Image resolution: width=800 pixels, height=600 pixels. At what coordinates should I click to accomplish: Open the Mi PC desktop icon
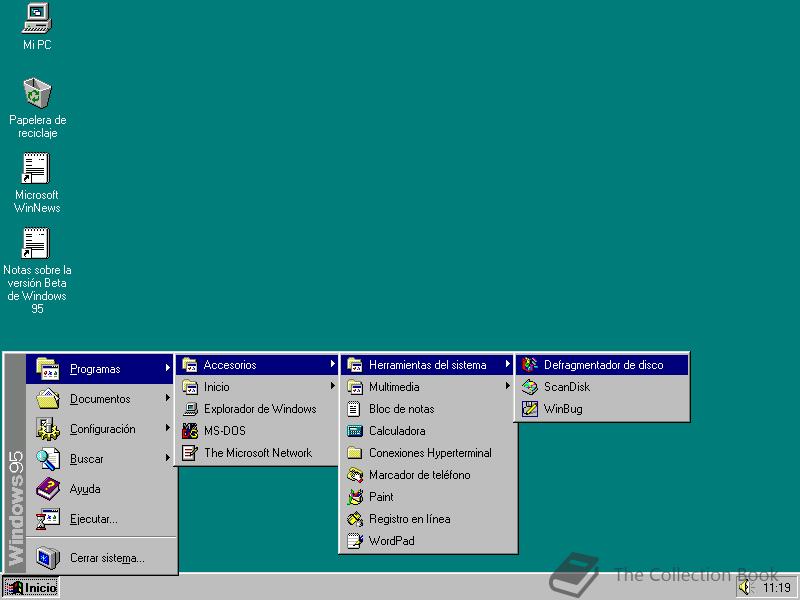coord(37,19)
